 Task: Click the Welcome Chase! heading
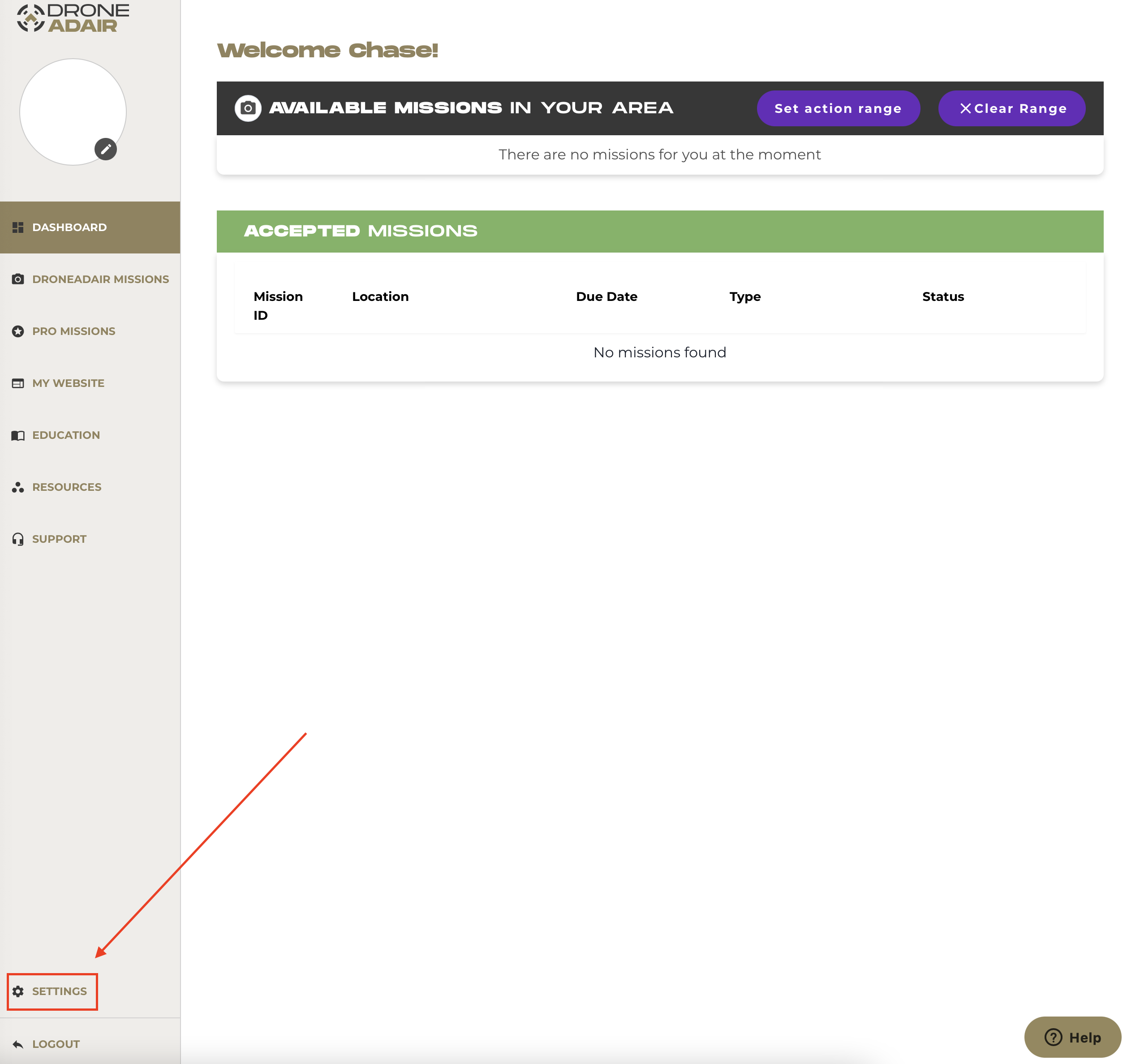[327, 51]
